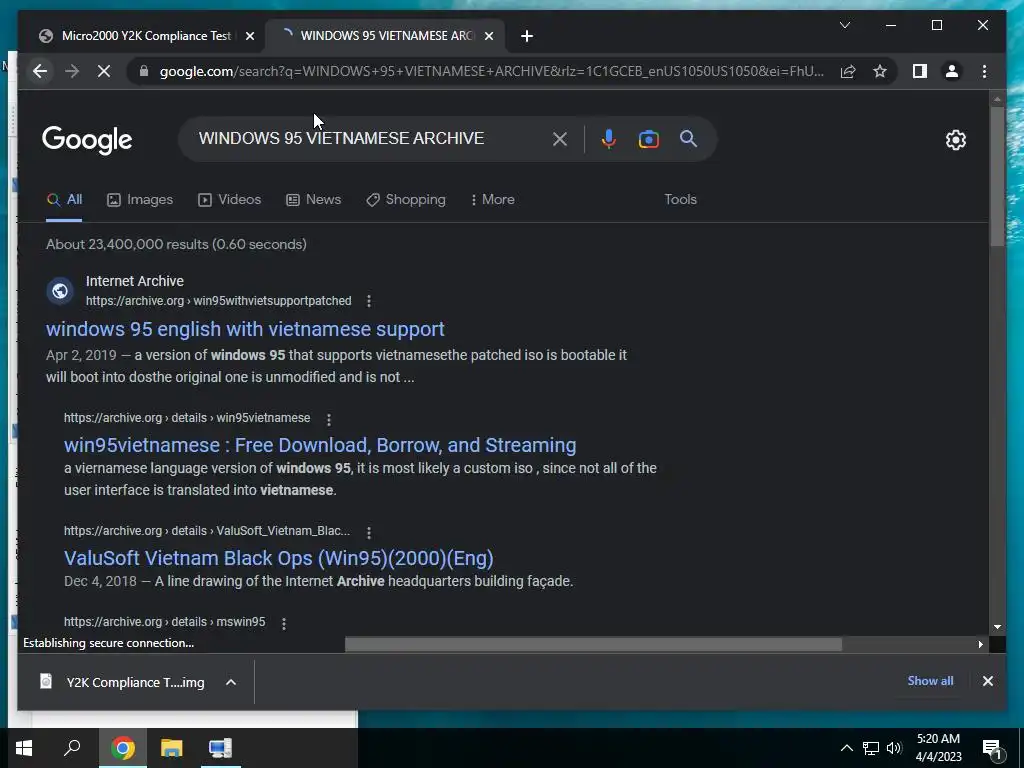
Task: Stop loading the page
Action: (x=104, y=71)
